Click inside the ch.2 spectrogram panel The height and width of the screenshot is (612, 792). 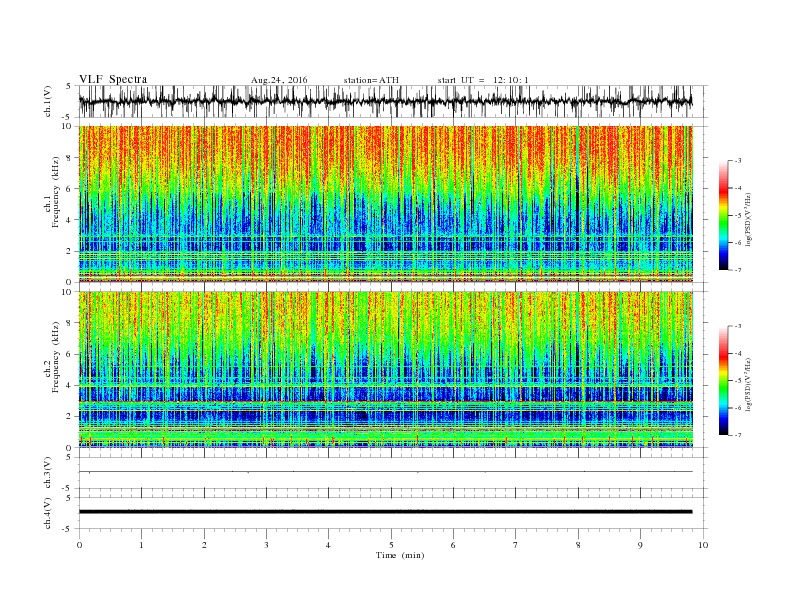385,370
